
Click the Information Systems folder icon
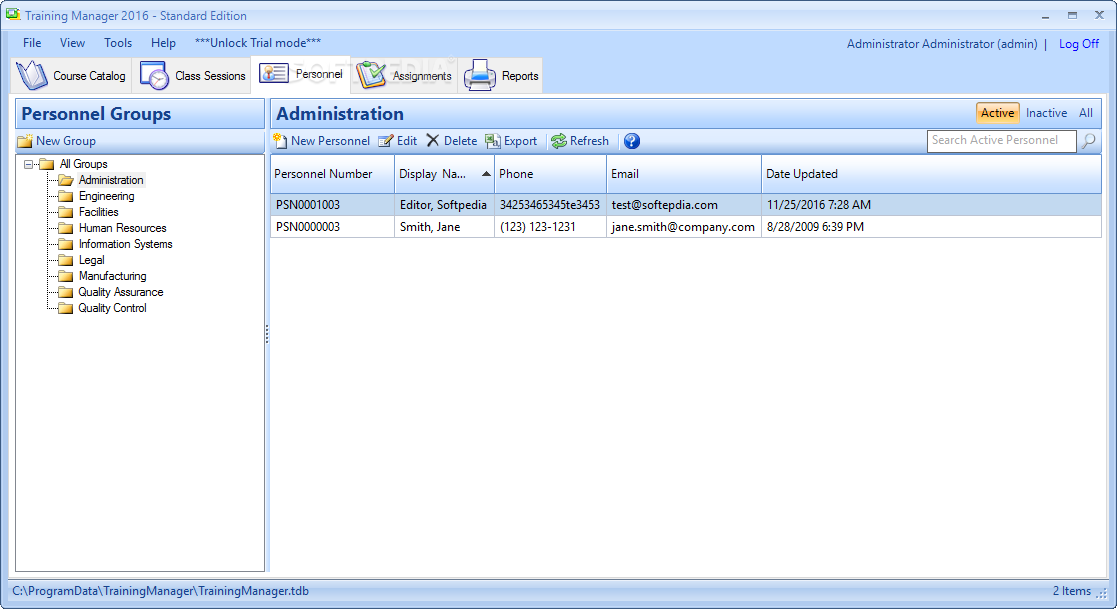[66, 244]
